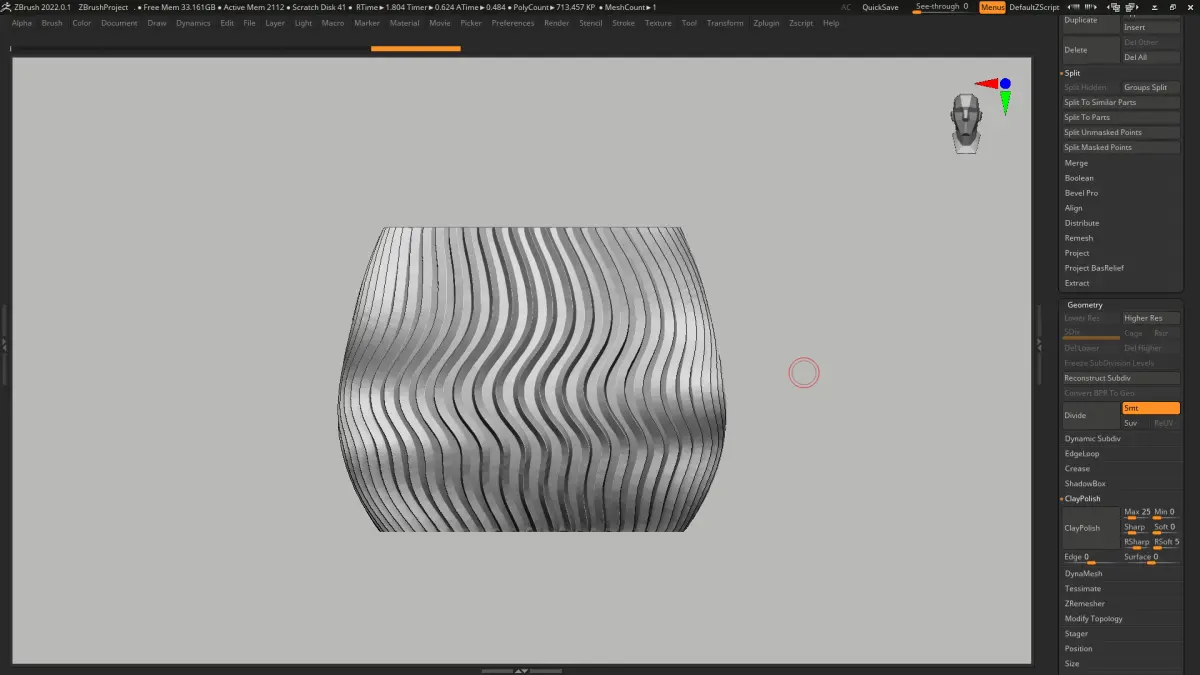Click the left tray arrows icon in title bar
Image resolution: width=1200 pixels, height=675 pixels.
point(1072,7)
